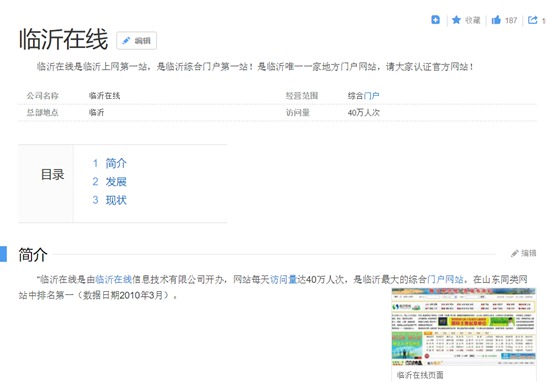Go to 发展 in table of contents
The height and width of the screenshot is (382, 546).
coord(116,181)
